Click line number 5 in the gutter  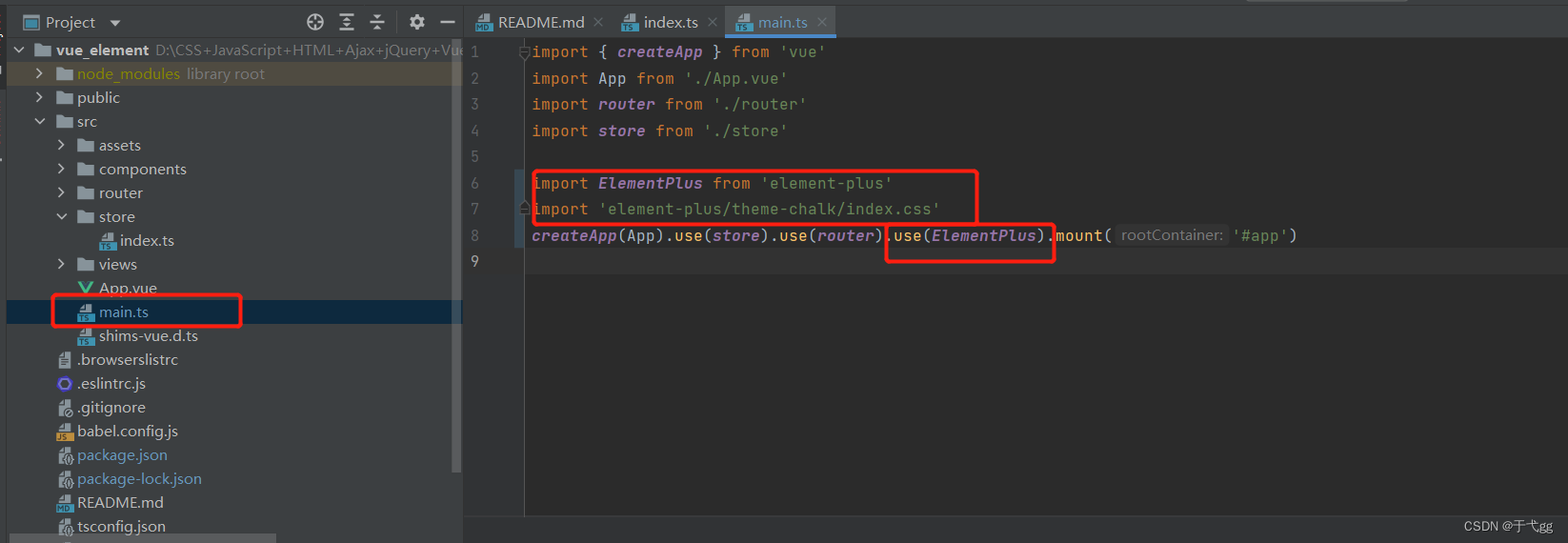point(474,156)
